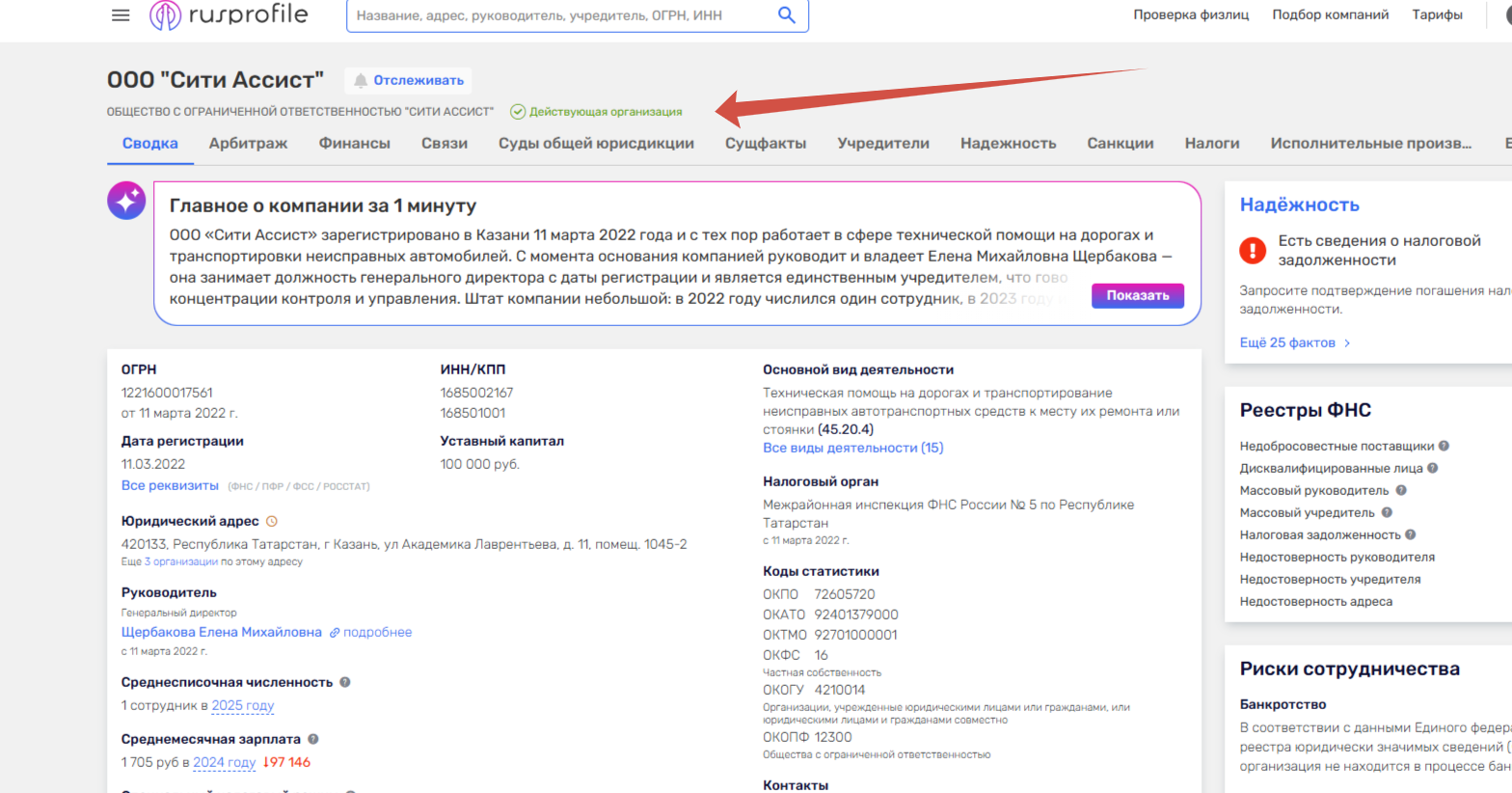Open Все реквизиты link
Image resolution: width=1512 pixels, height=793 pixels.
pyautogui.click(x=170, y=485)
